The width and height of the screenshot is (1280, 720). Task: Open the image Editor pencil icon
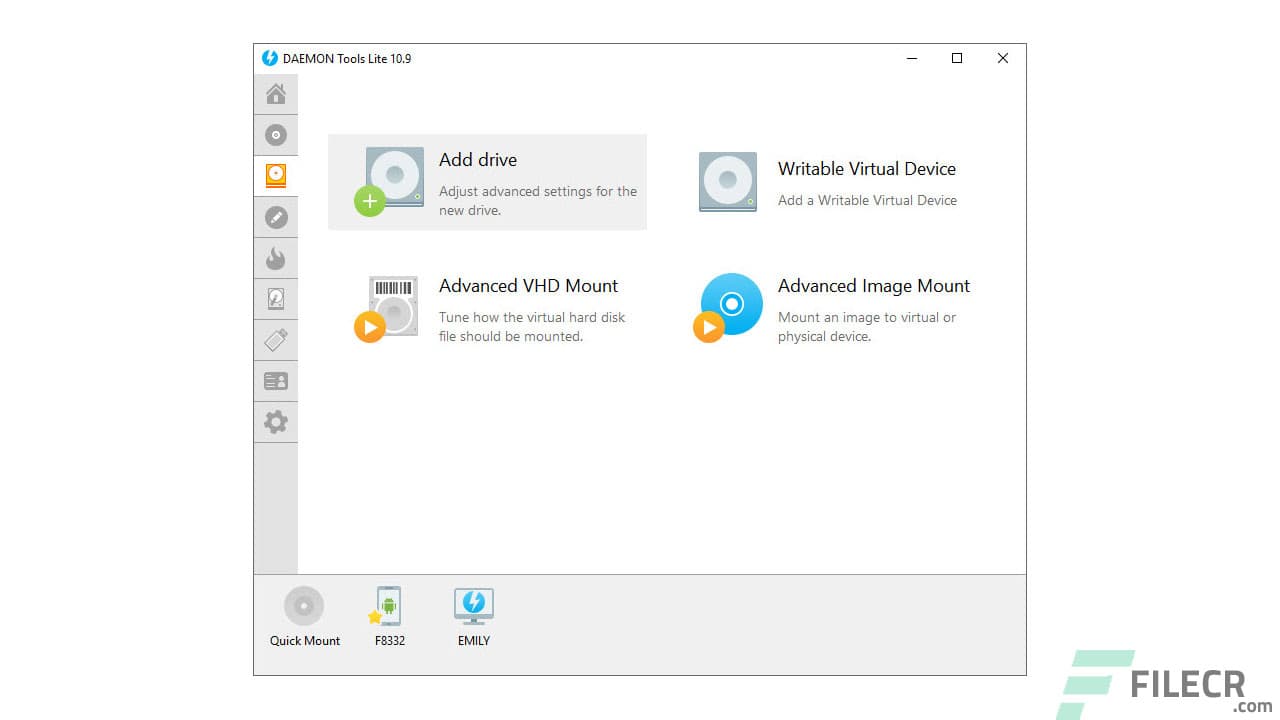[x=275, y=216]
